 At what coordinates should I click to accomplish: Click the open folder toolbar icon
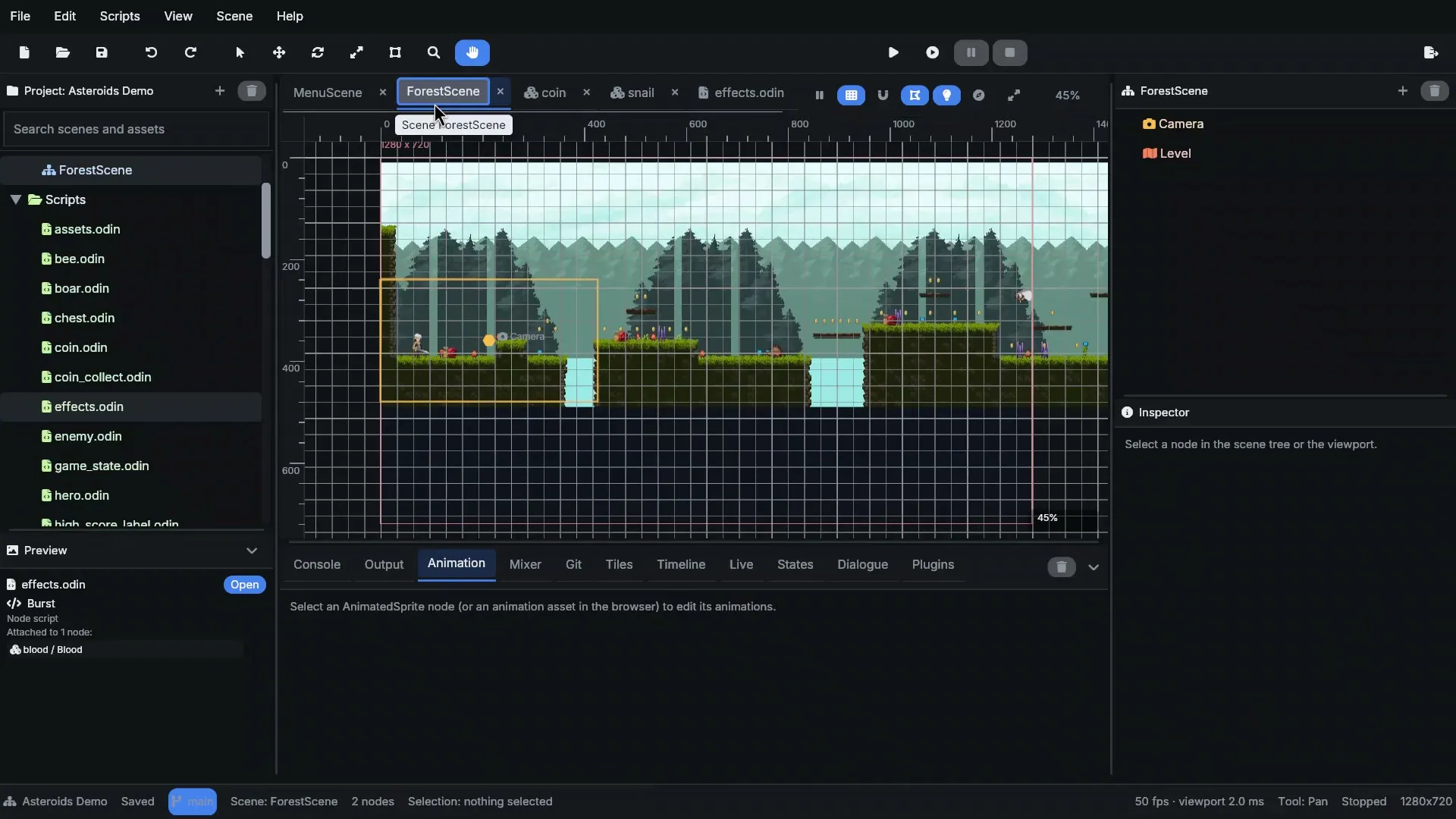click(x=63, y=52)
